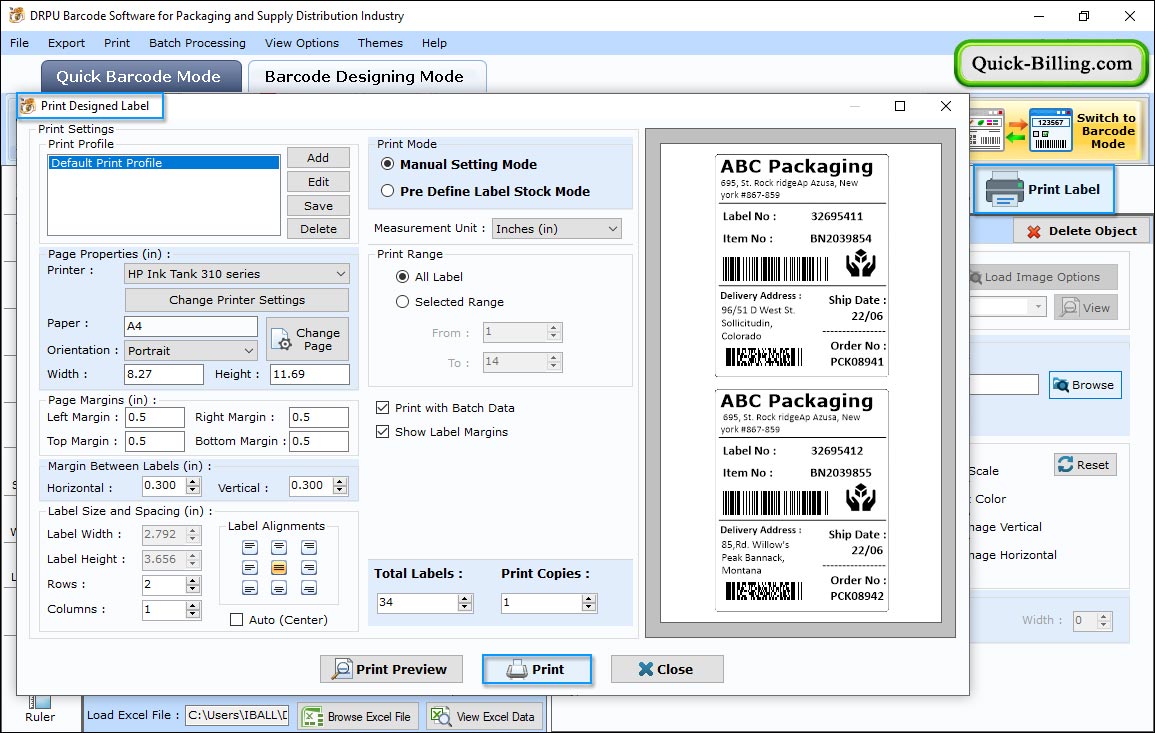Switch to Barcode Designing Mode tab
Screen dimensions: 1155x733
(x=365, y=77)
